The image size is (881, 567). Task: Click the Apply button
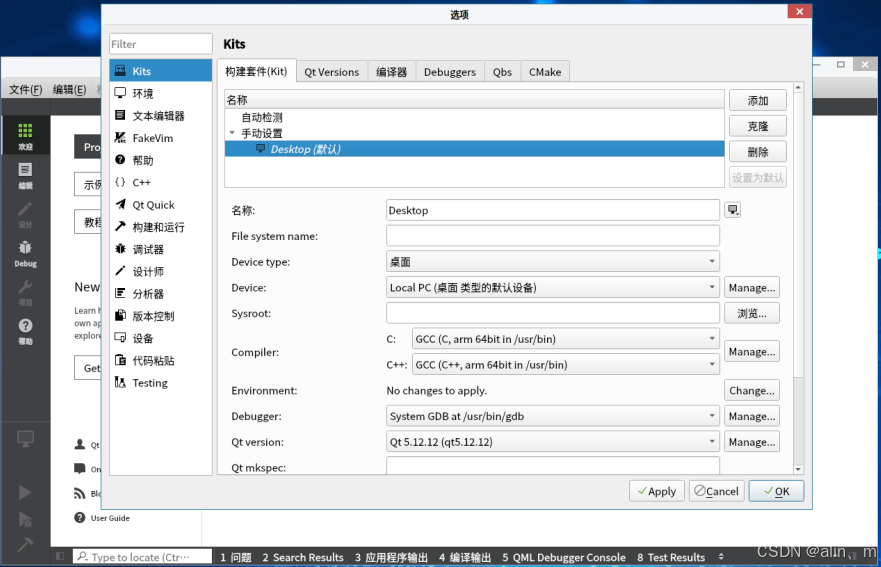coord(657,491)
